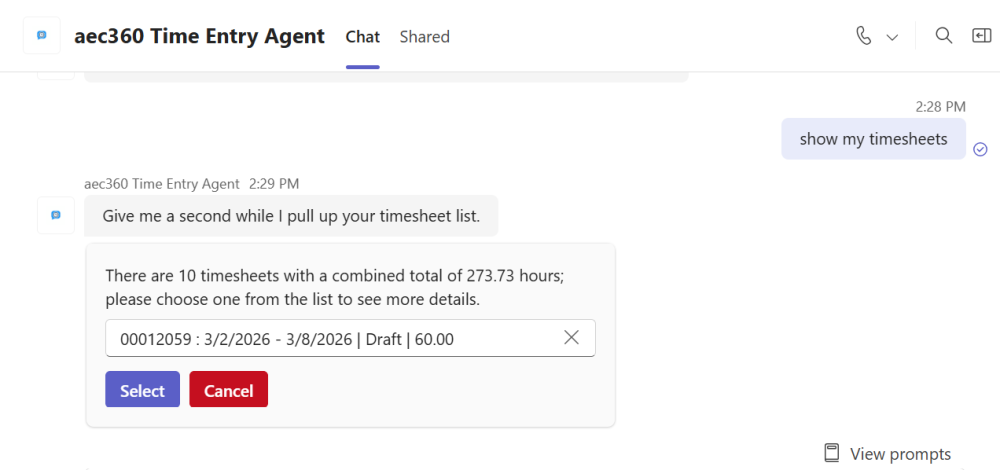Open View prompts
This screenshot has height=470, width=1000.
pyautogui.click(x=887, y=454)
